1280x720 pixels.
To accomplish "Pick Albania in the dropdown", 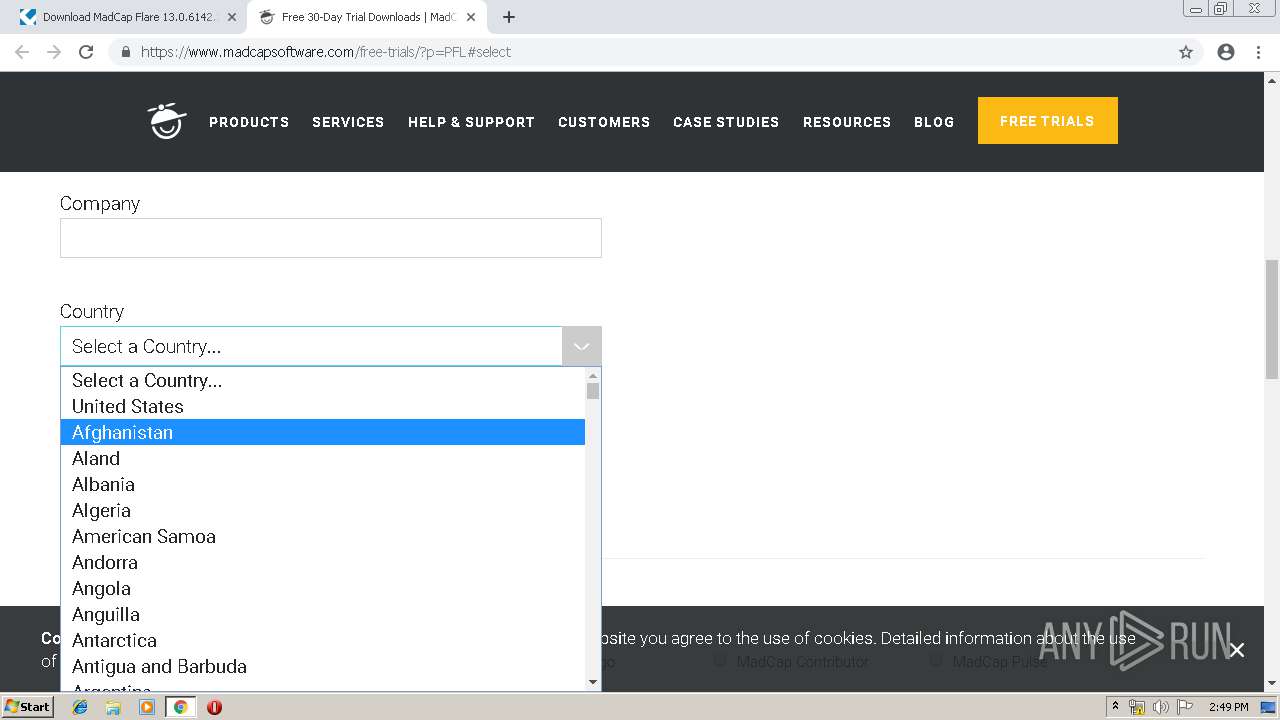I will click(x=323, y=484).
